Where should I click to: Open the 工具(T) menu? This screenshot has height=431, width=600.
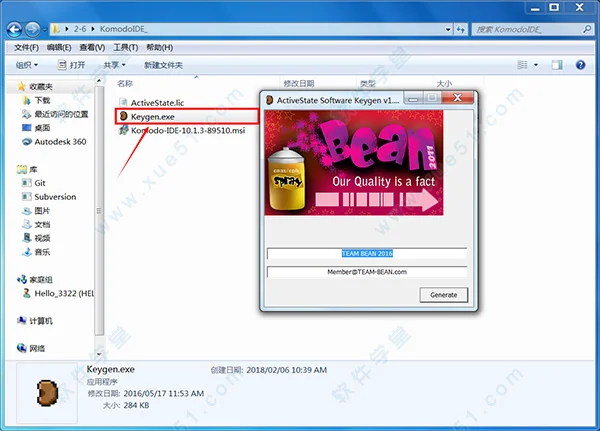[x=126, y=47]
